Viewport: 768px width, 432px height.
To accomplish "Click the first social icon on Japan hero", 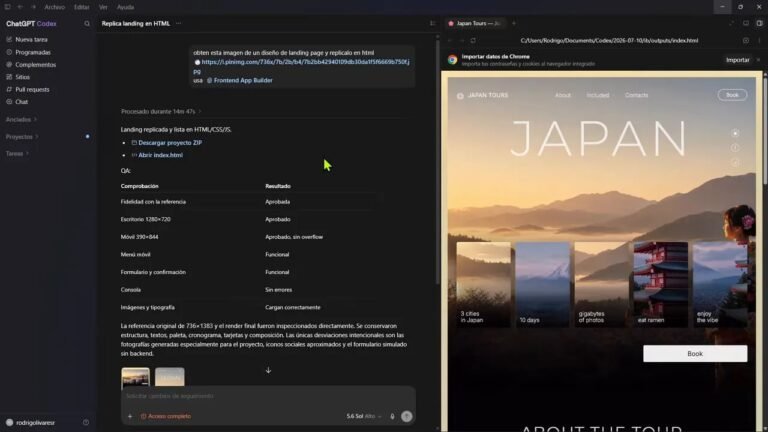I will click(x=735, y=133).
